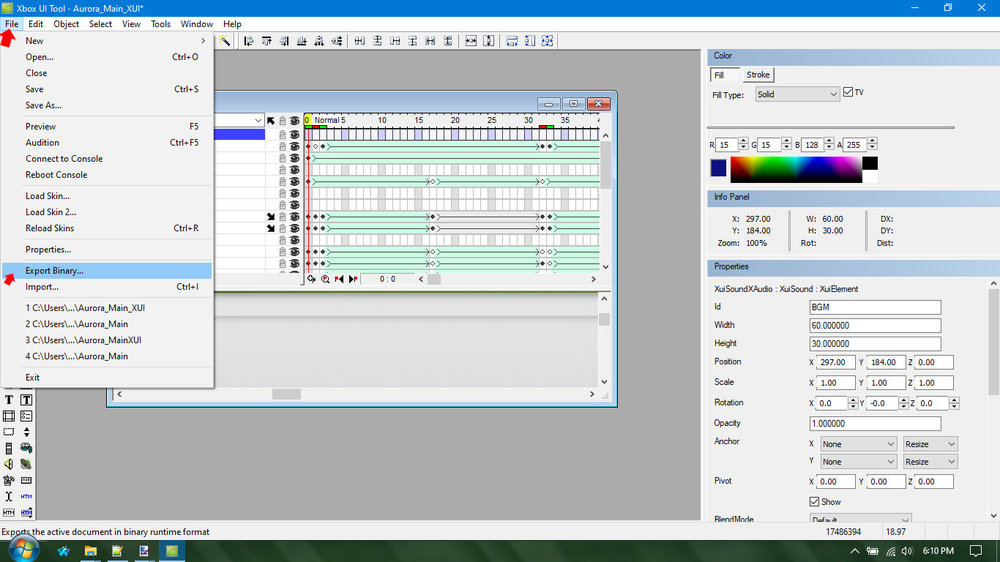Viewport: 1000px width, 562px height.
Task: Open Anchor Y None dropdown
Action: (858, 461)
